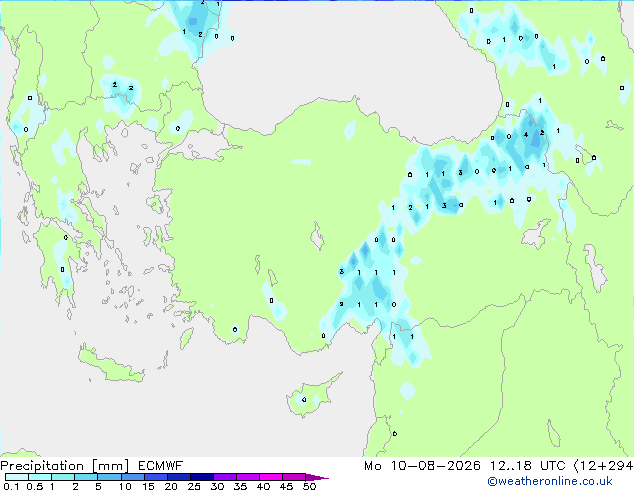Image resolution: width=634 pixels, height=490 pixels.
Task: Click the legend swatch between 30 and 35
Action: pyautogui.click(x=224, y=477)
